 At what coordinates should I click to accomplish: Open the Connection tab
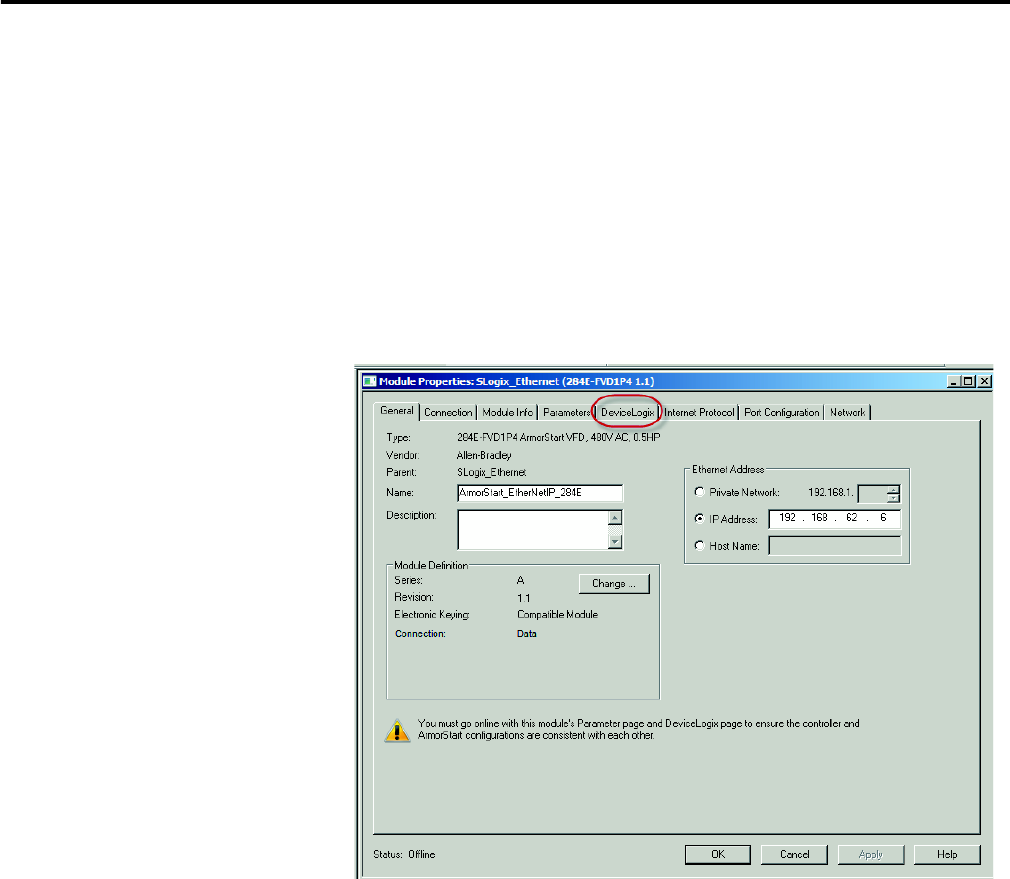click(x=448, y=412)
